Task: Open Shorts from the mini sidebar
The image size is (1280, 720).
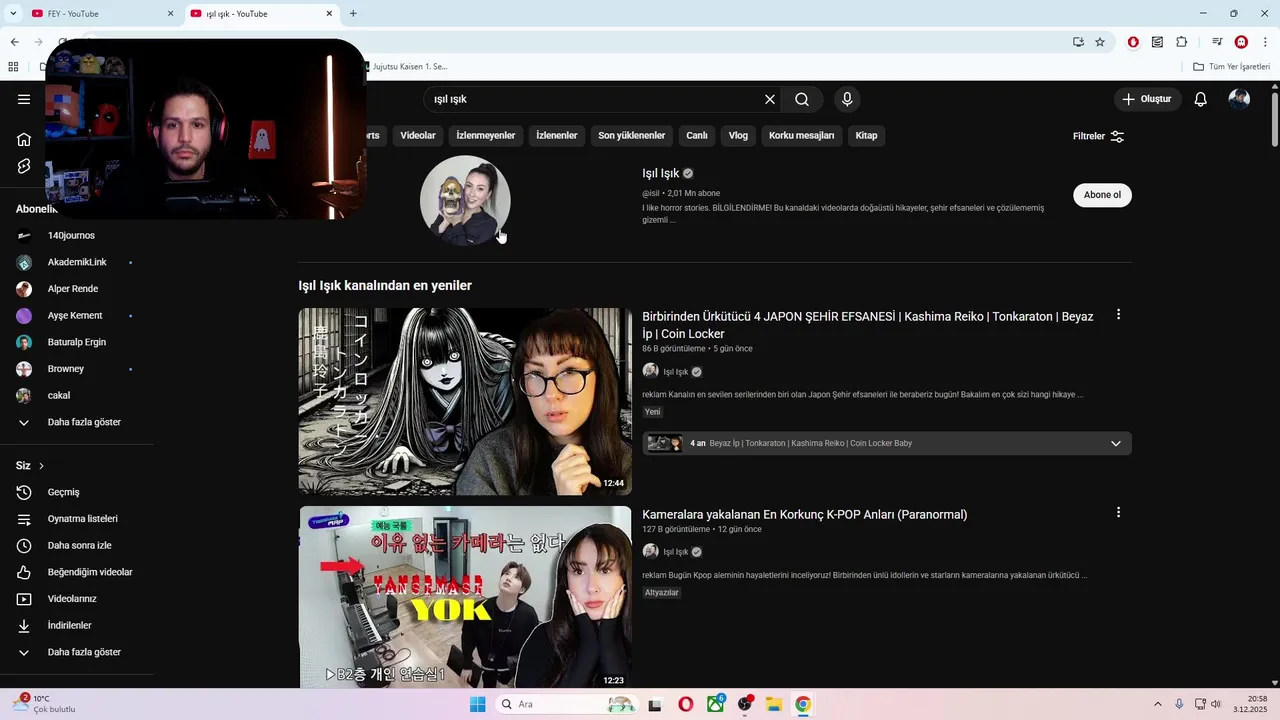Action: click(24, 166)
